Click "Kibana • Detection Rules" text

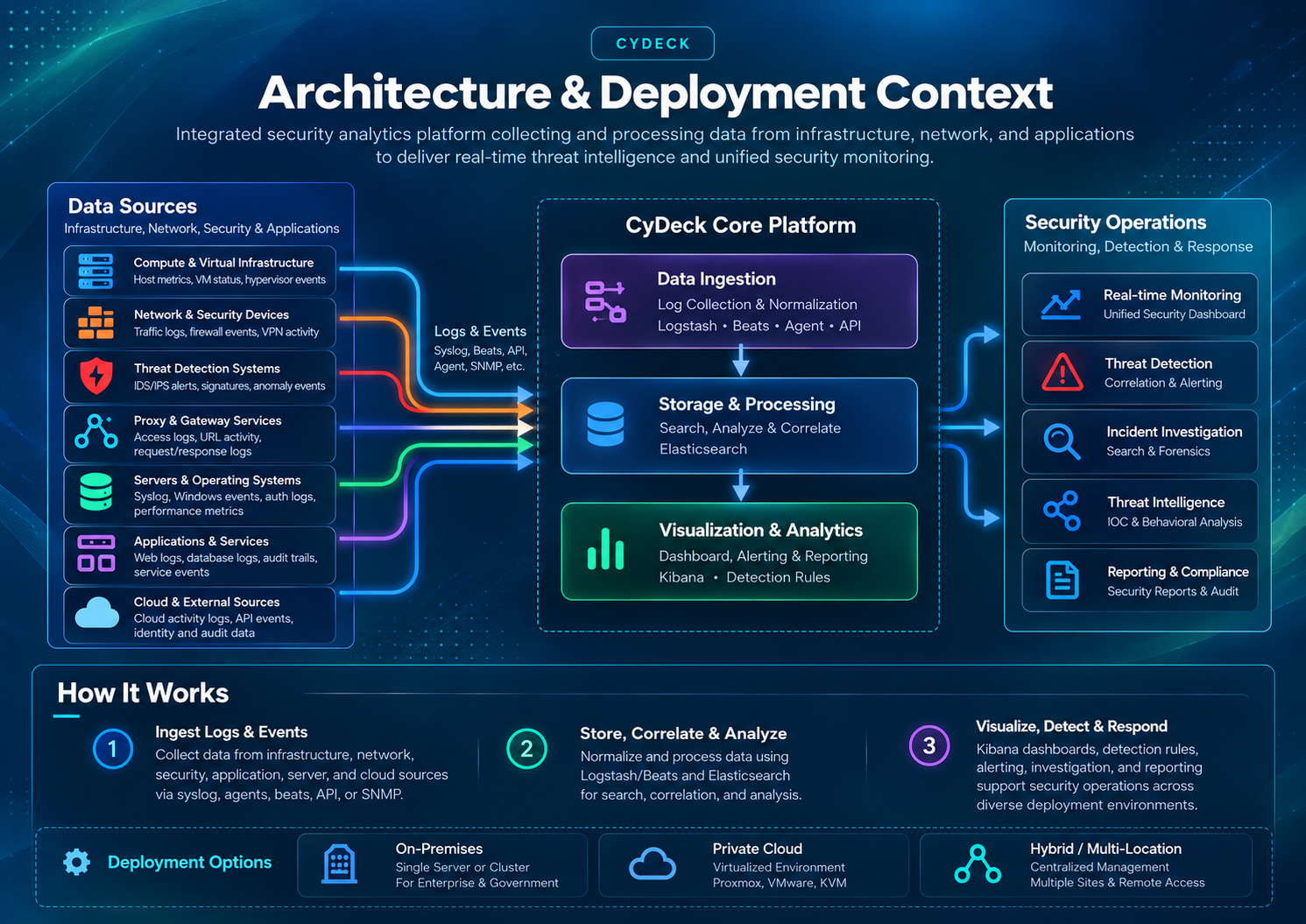745,577
